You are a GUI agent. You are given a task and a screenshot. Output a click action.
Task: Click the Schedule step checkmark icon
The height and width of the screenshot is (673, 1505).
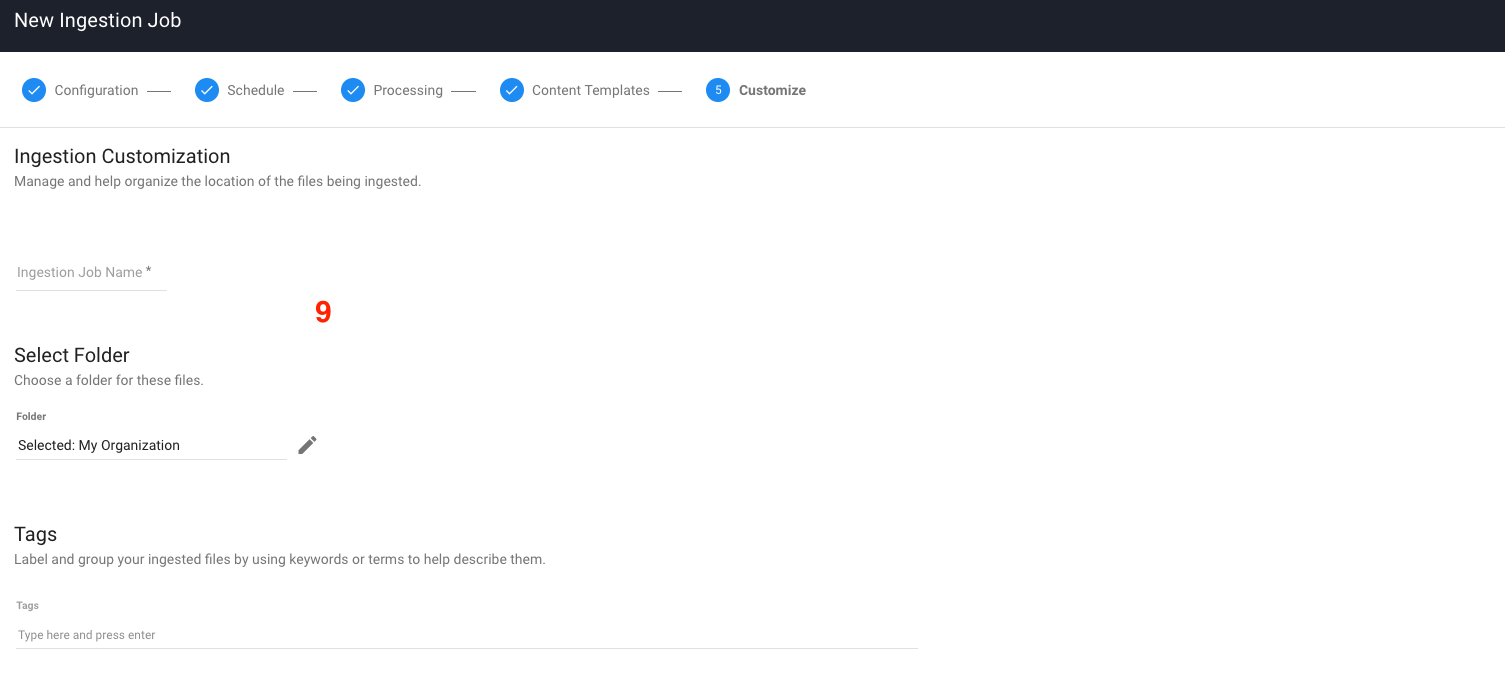207,90
